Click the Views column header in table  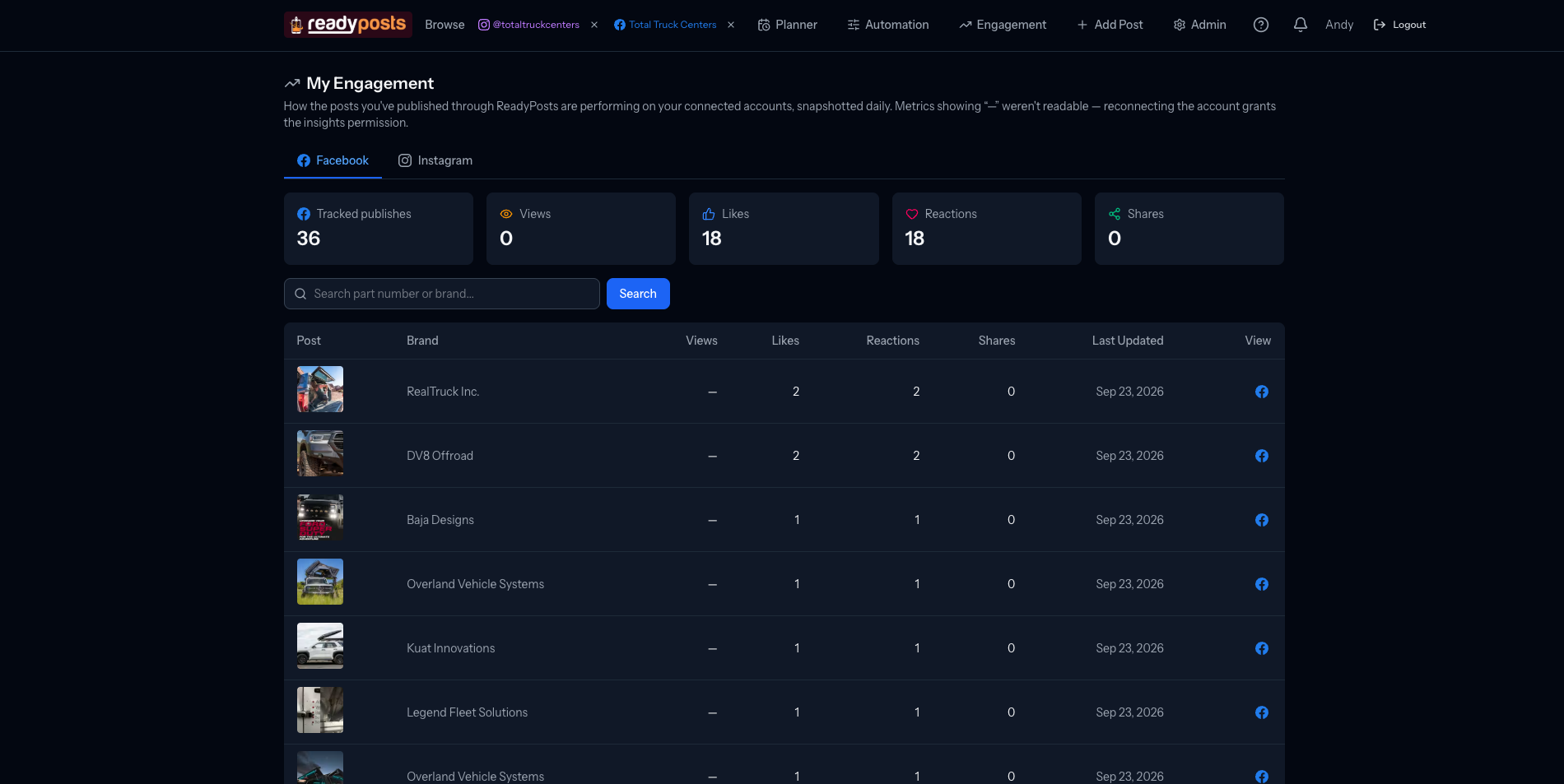701,341
